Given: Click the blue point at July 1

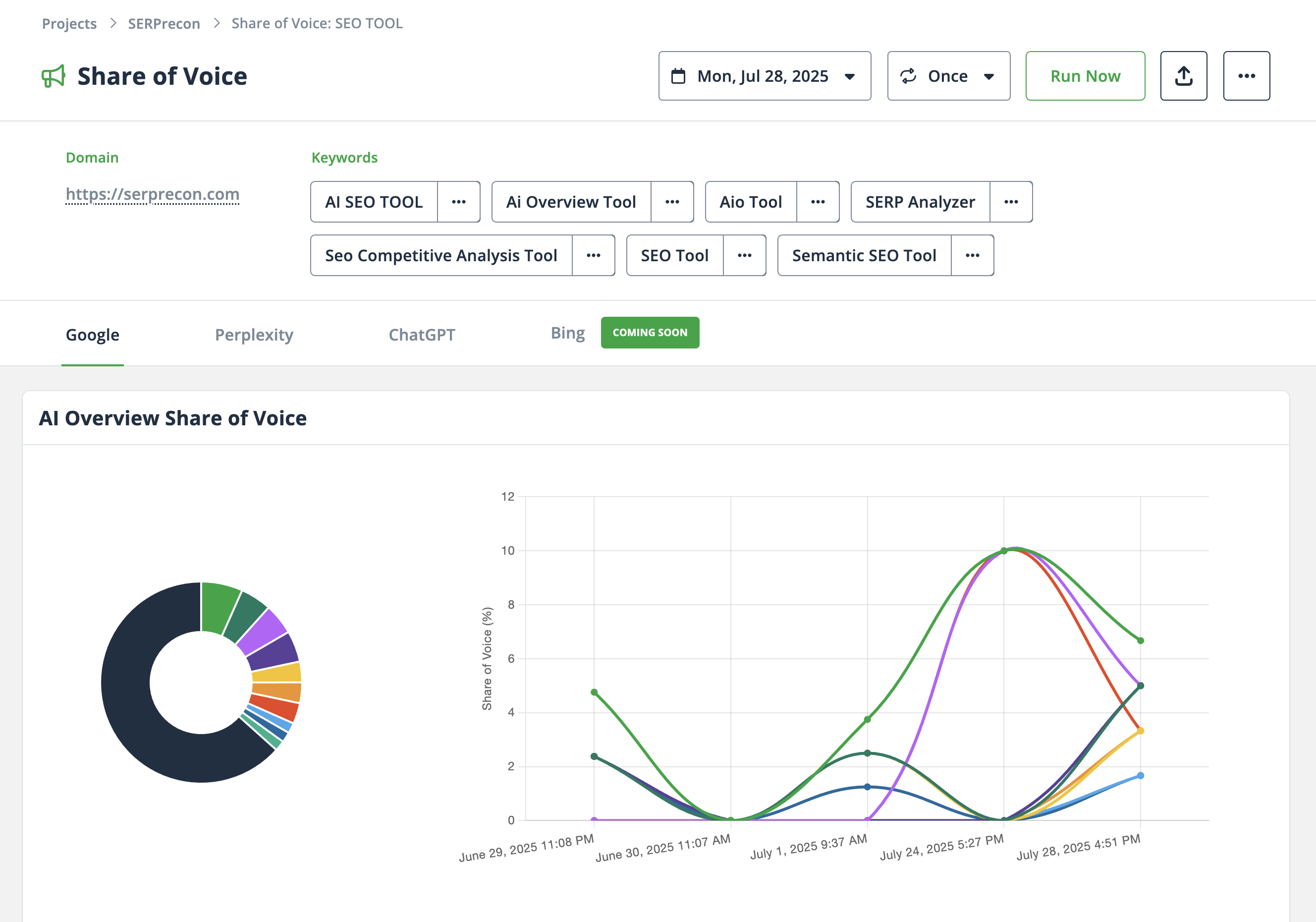Looking at the screenshot, I should pos(867,787).
